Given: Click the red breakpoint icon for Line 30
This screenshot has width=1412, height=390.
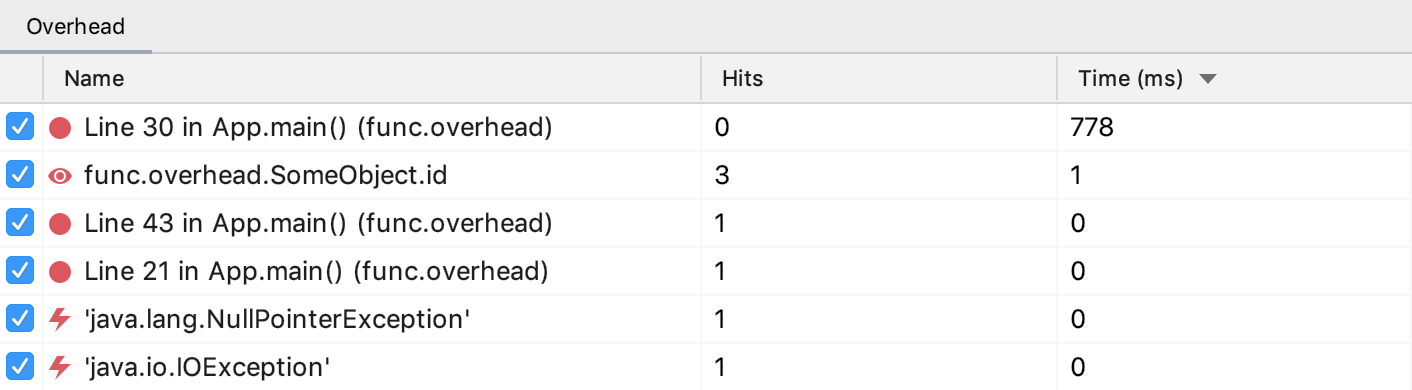Looking at the screenshot, I should pos(61,128).
